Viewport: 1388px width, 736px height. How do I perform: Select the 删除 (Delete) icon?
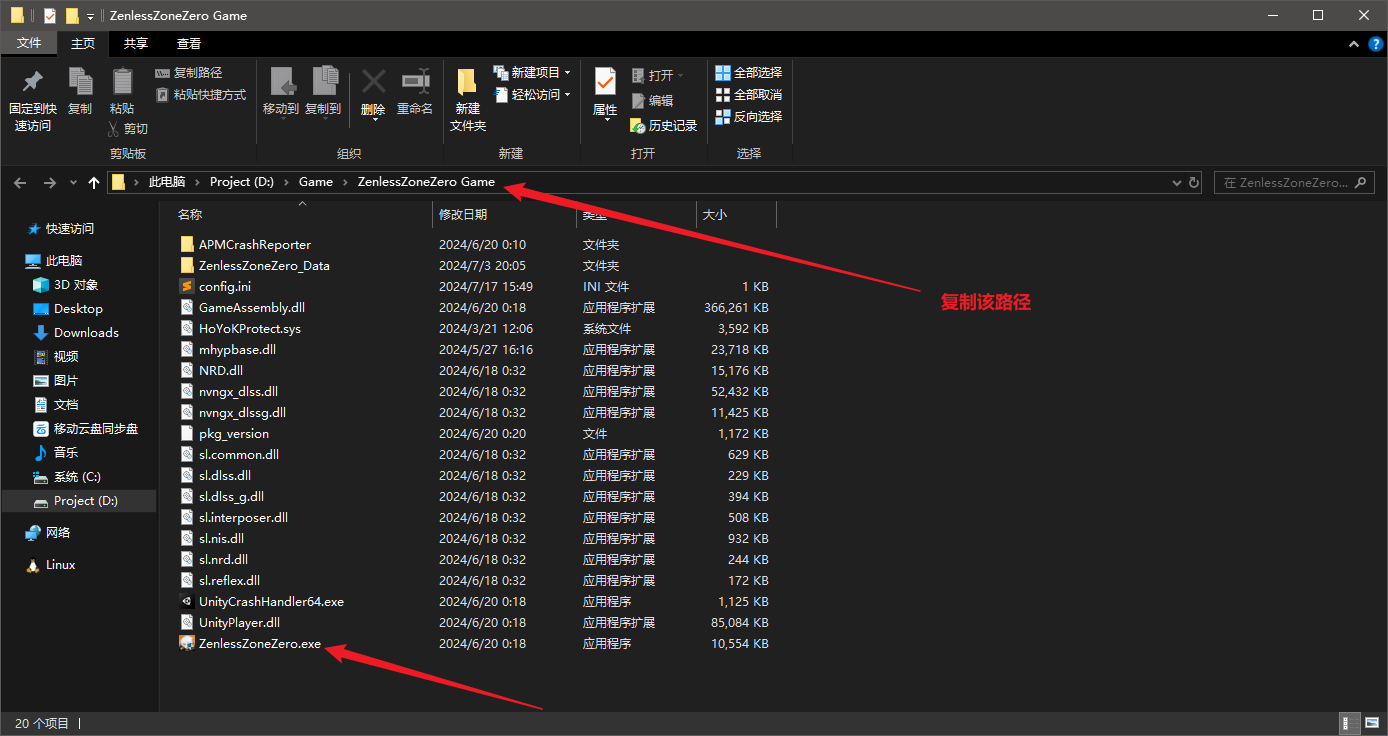pyautogui.click(x=373, y=88)
